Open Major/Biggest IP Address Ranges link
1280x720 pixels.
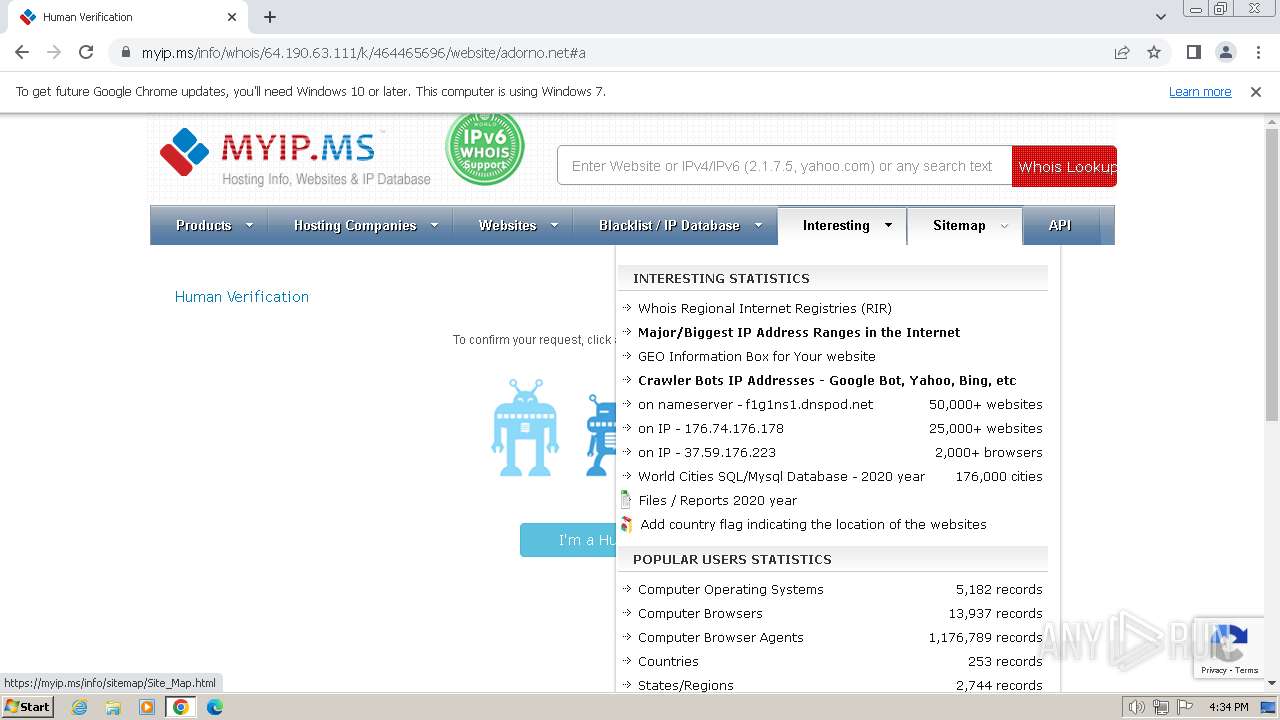coord(799,332)
